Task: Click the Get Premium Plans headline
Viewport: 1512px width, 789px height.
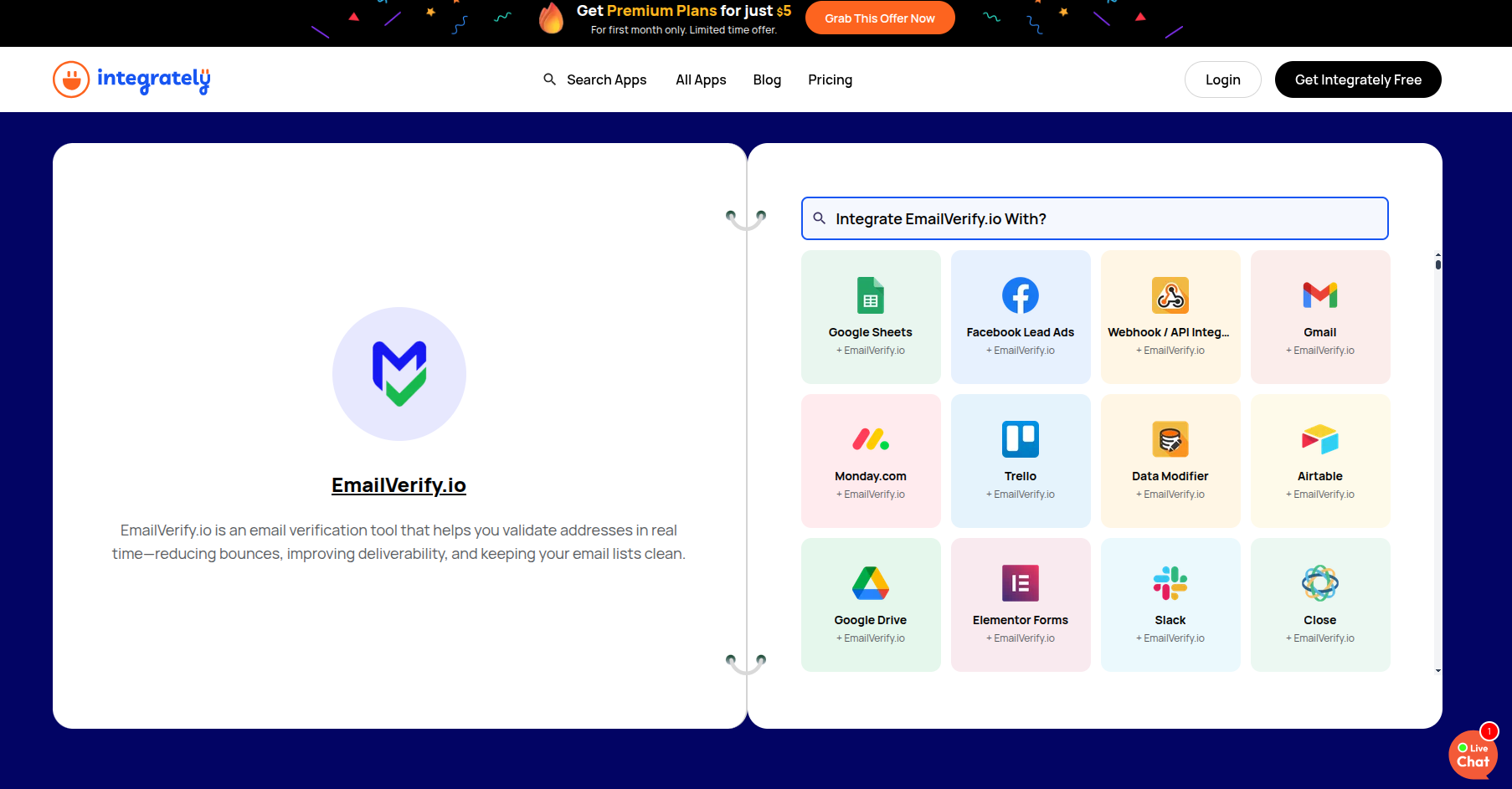Action: pos(683,11)
